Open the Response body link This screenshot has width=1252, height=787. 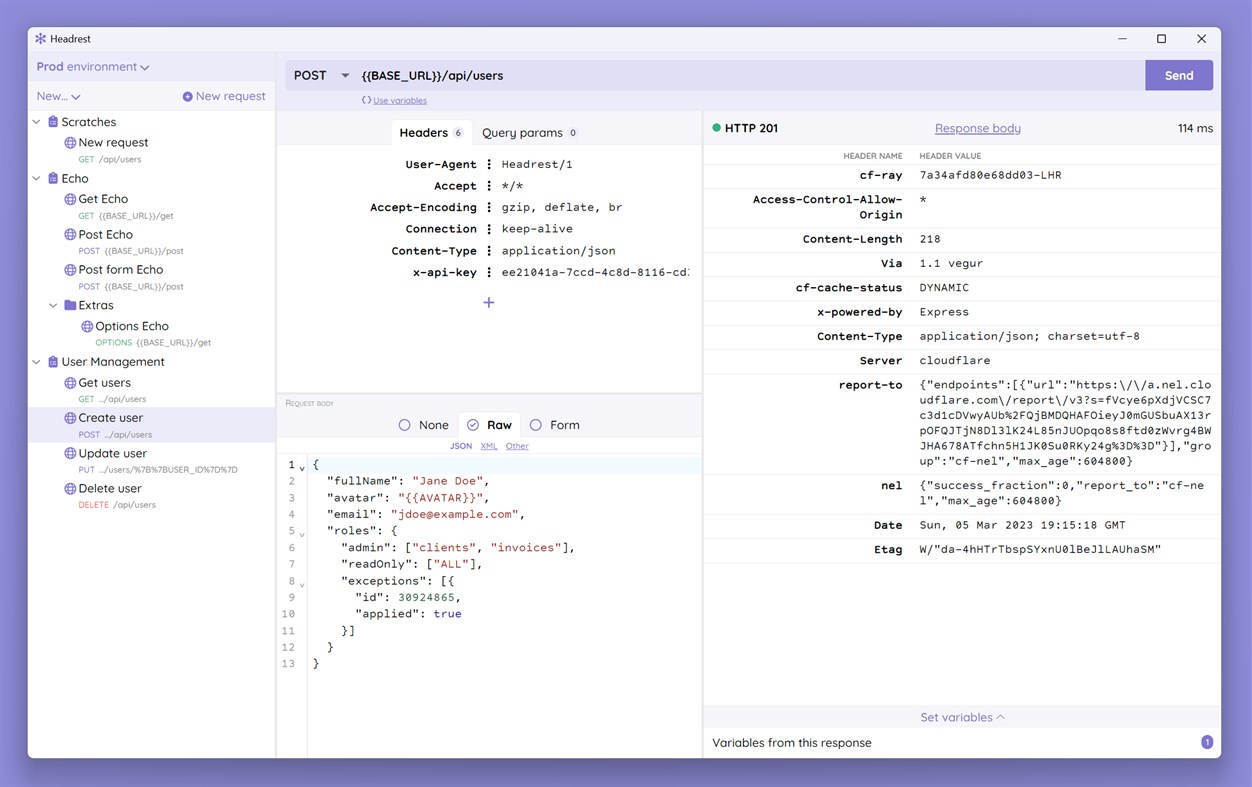coord(978,128)
